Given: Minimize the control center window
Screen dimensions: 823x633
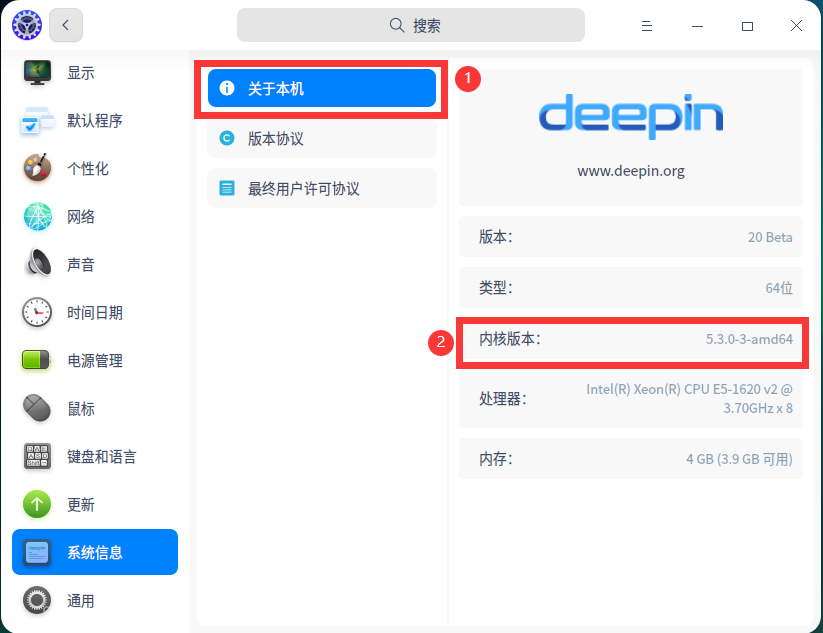Looking at the screenshot, I should (697, 25).
